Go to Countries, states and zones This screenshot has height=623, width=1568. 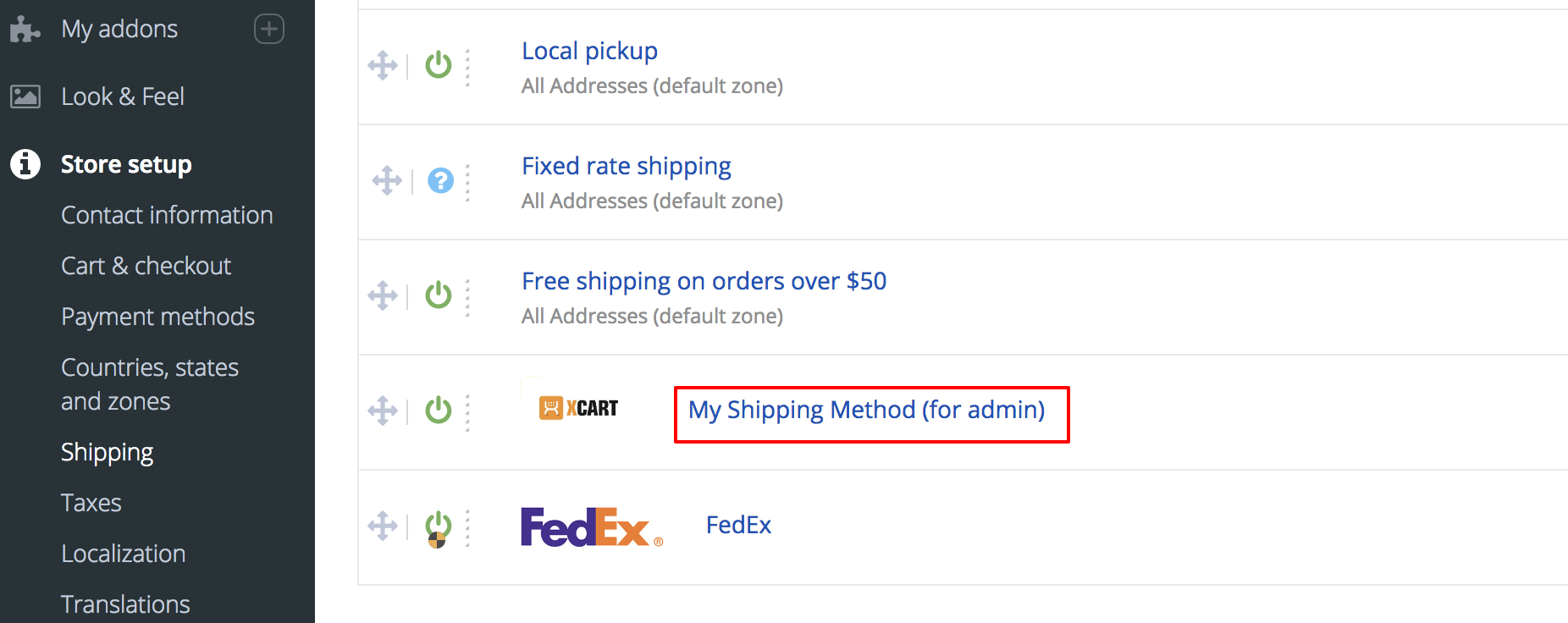150,383
